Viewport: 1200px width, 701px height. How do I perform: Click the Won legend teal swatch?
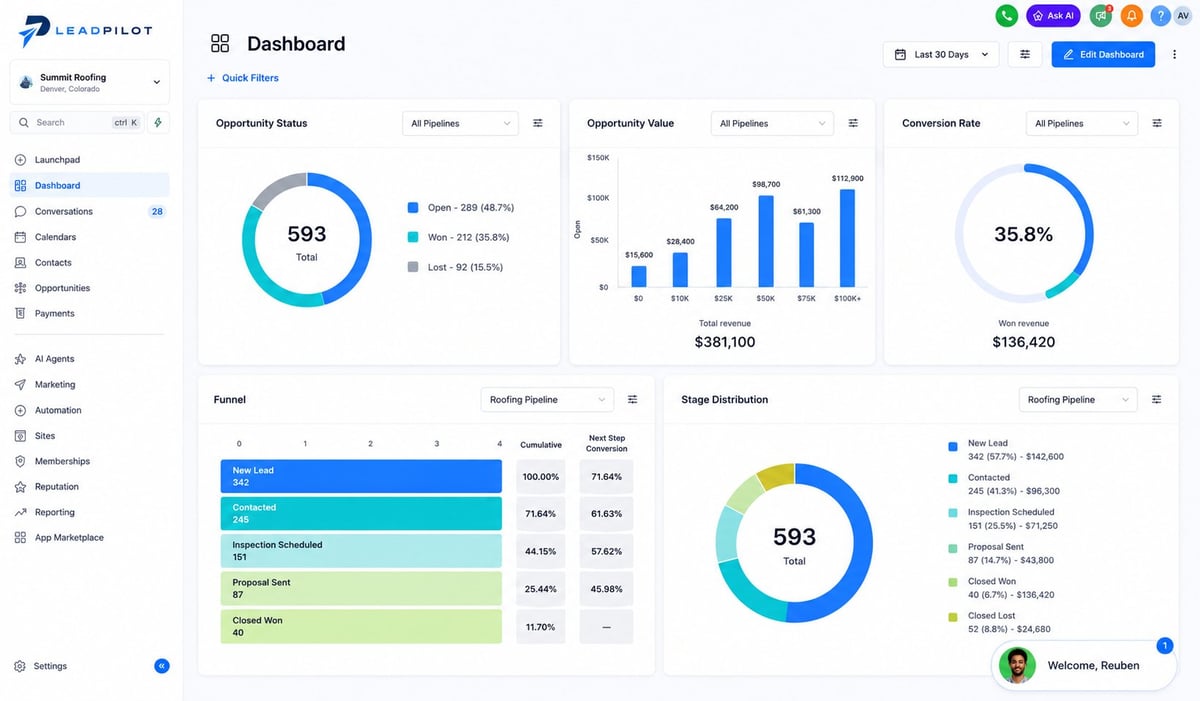pos(413,237)
